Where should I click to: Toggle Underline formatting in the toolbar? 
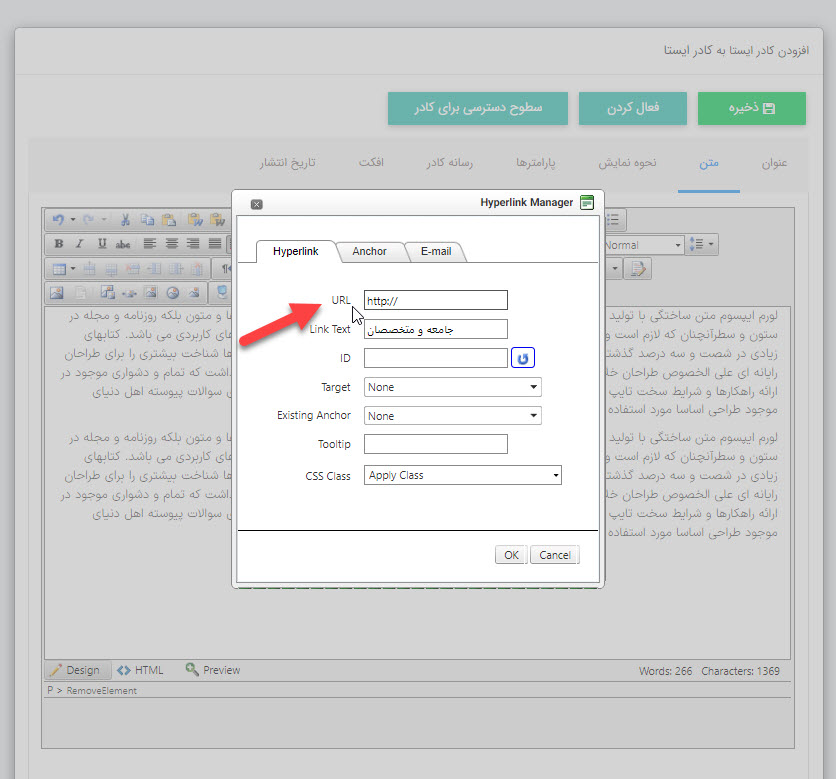tap(101, 242)
